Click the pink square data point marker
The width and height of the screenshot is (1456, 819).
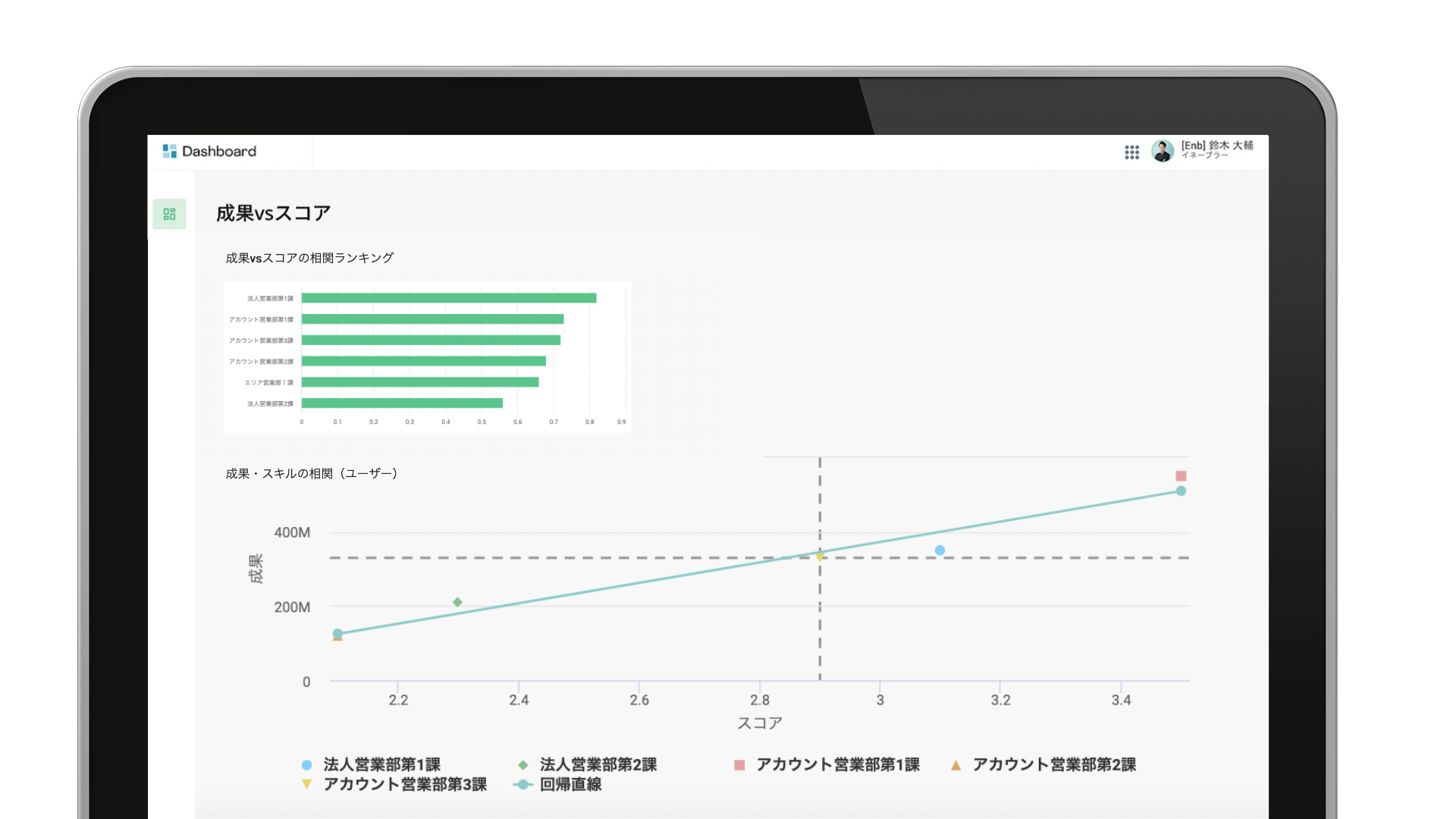pos(1181,476)
